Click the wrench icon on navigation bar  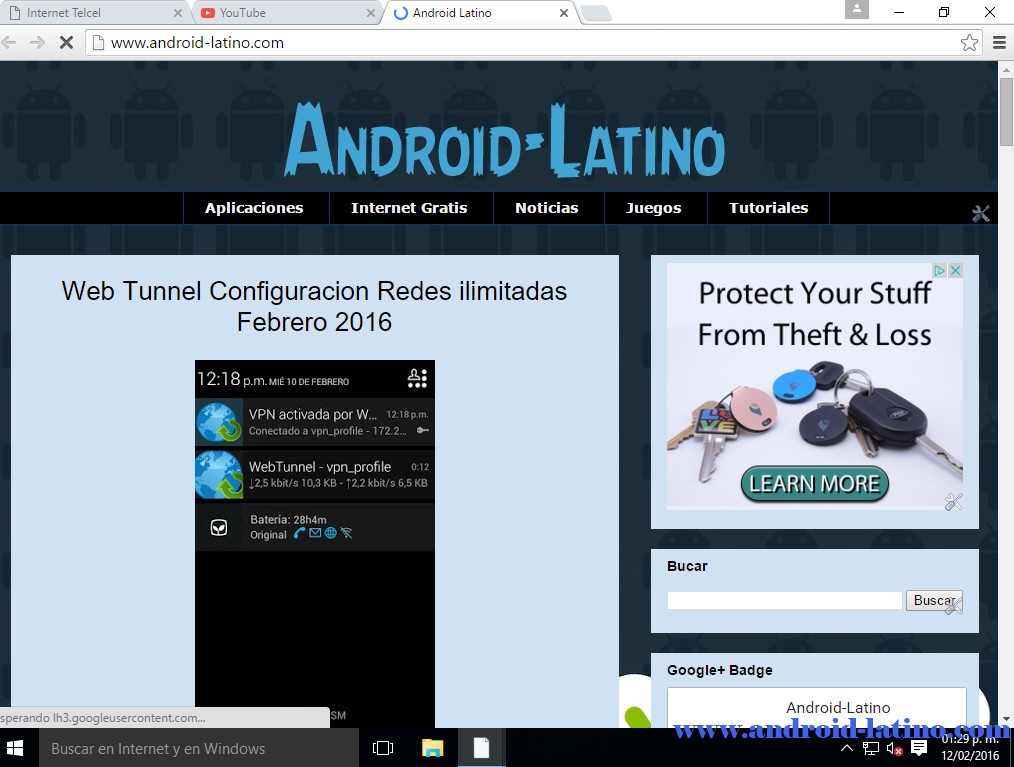pyautogui.click(x=981, y=213)
